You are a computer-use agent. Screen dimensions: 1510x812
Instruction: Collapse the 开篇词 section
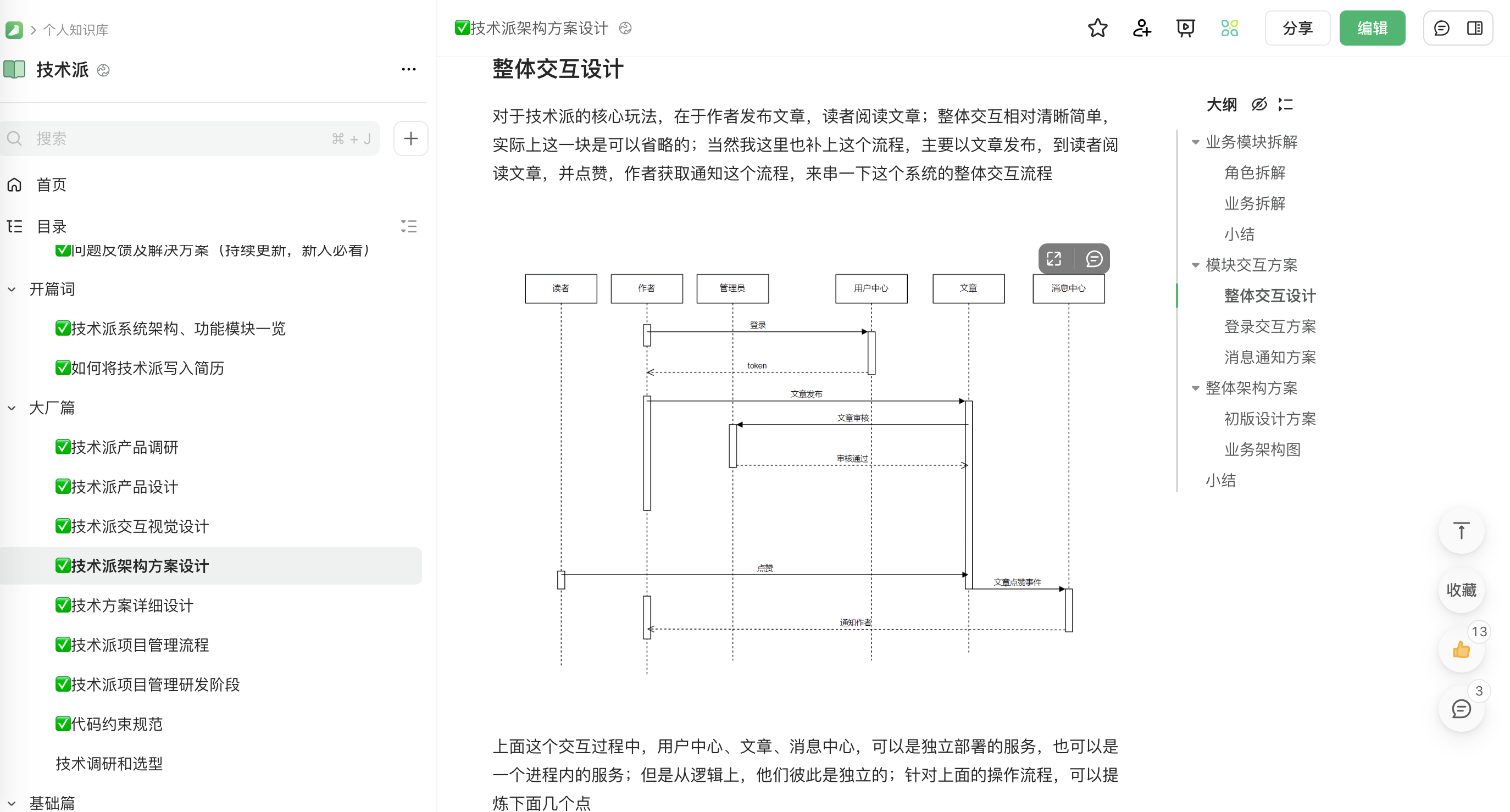coord(12,289)
